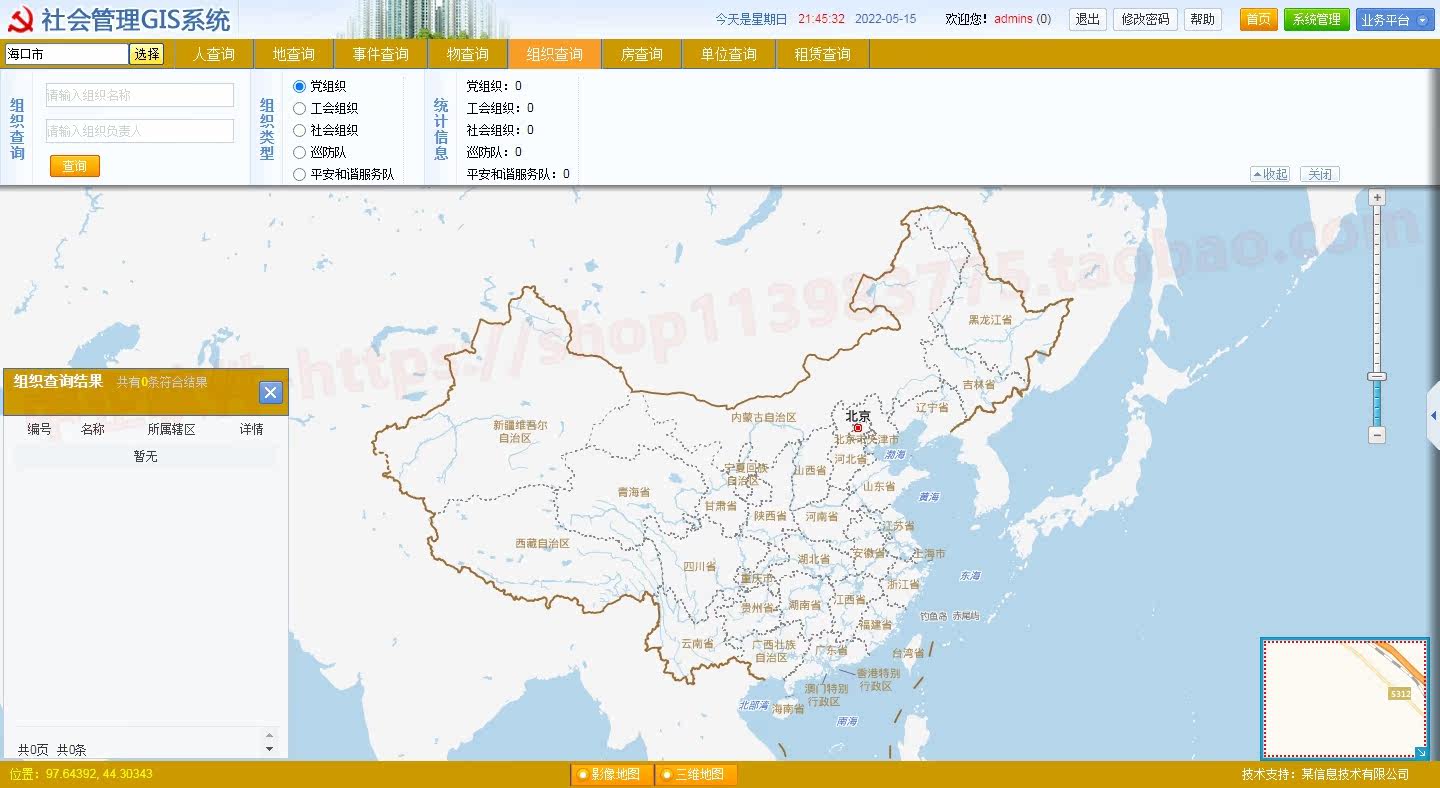Image resolution: width=1440 pixels, height=788 pixels.
Task: Collapse the overview mini-map via corner arrow
Action: pos(1421,753)
